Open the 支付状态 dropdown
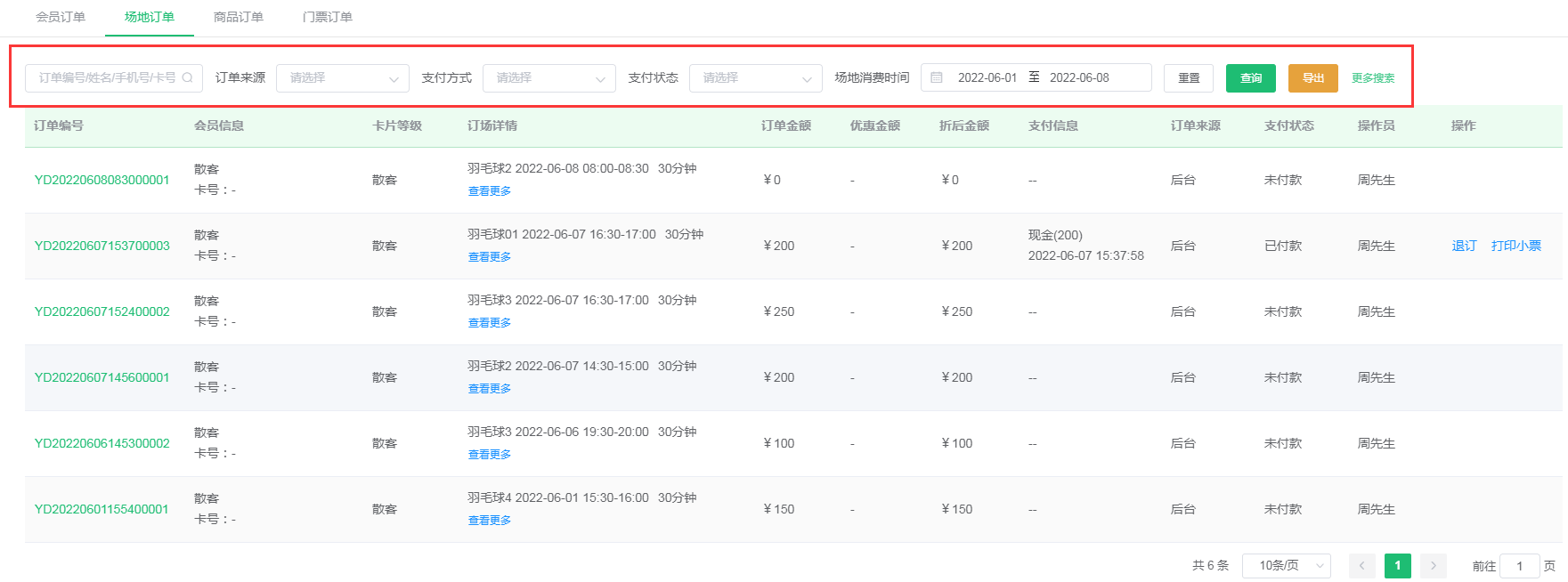The width and height of the screenshot is (1568, 582). click(x=755, y=78)
